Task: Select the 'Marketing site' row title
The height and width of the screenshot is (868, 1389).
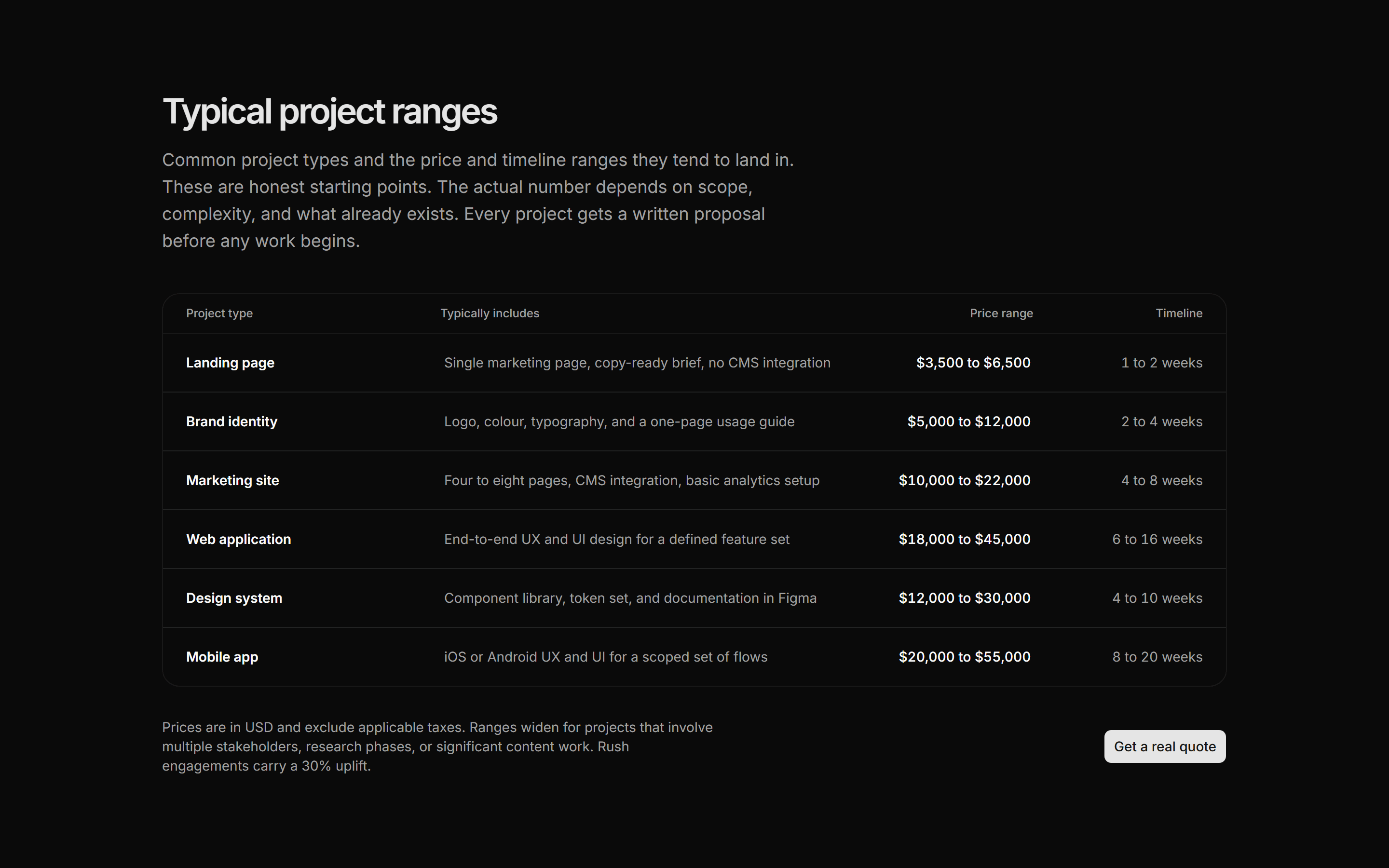Action: click(x=232, y=480)
